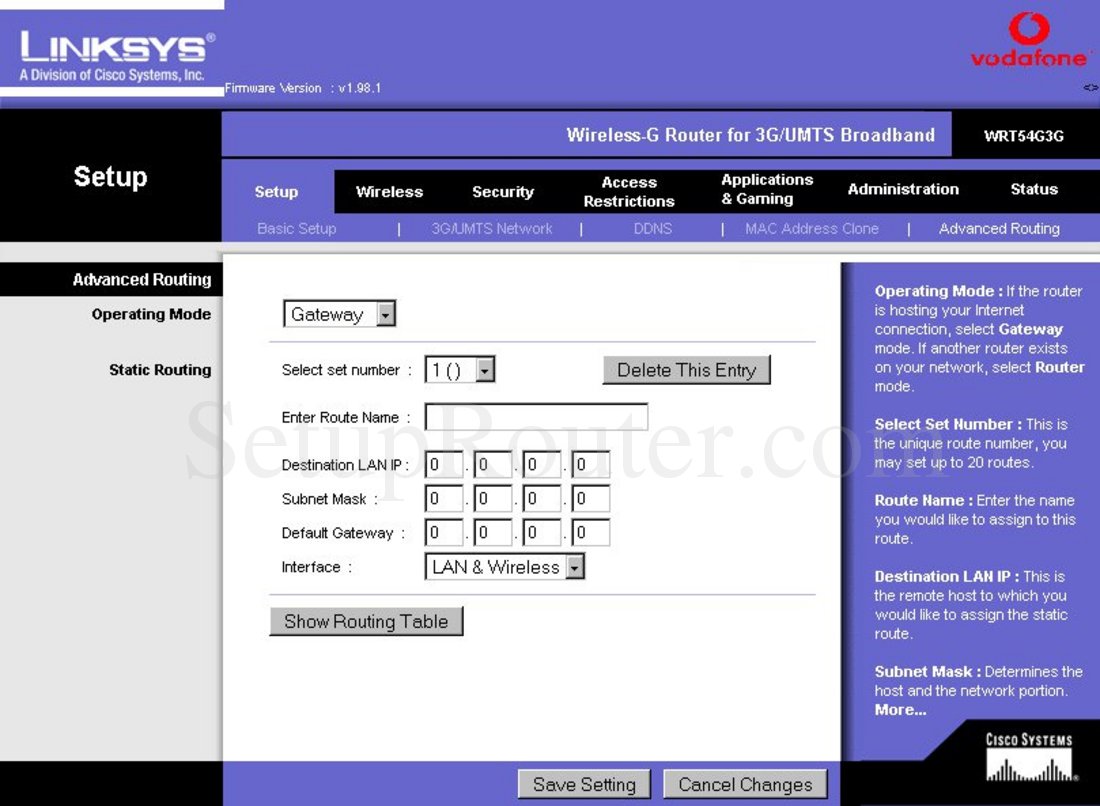The height and width of the screenshot is (806, 1100).
Task: Go to the Access Restrictions tab
Action: tap(629, 192)
